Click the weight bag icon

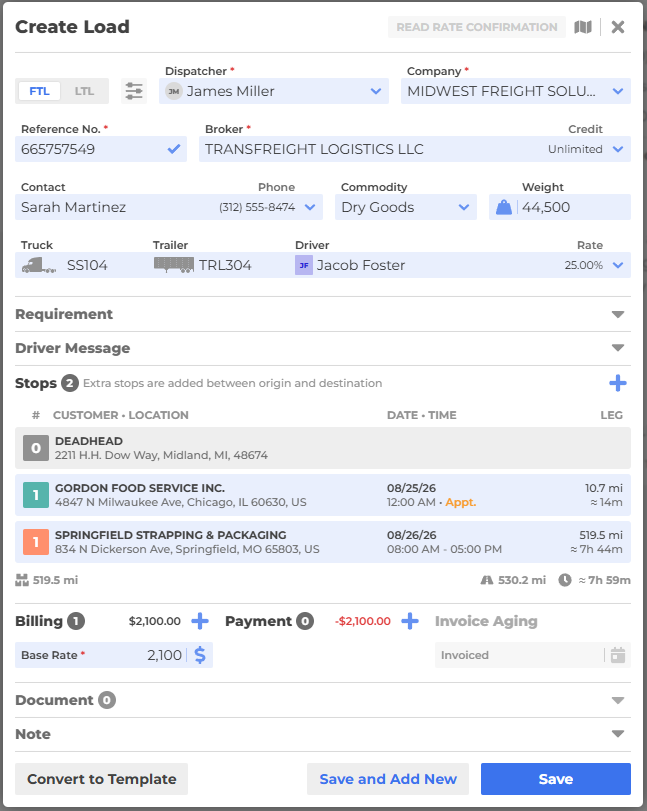pos(504,207)
